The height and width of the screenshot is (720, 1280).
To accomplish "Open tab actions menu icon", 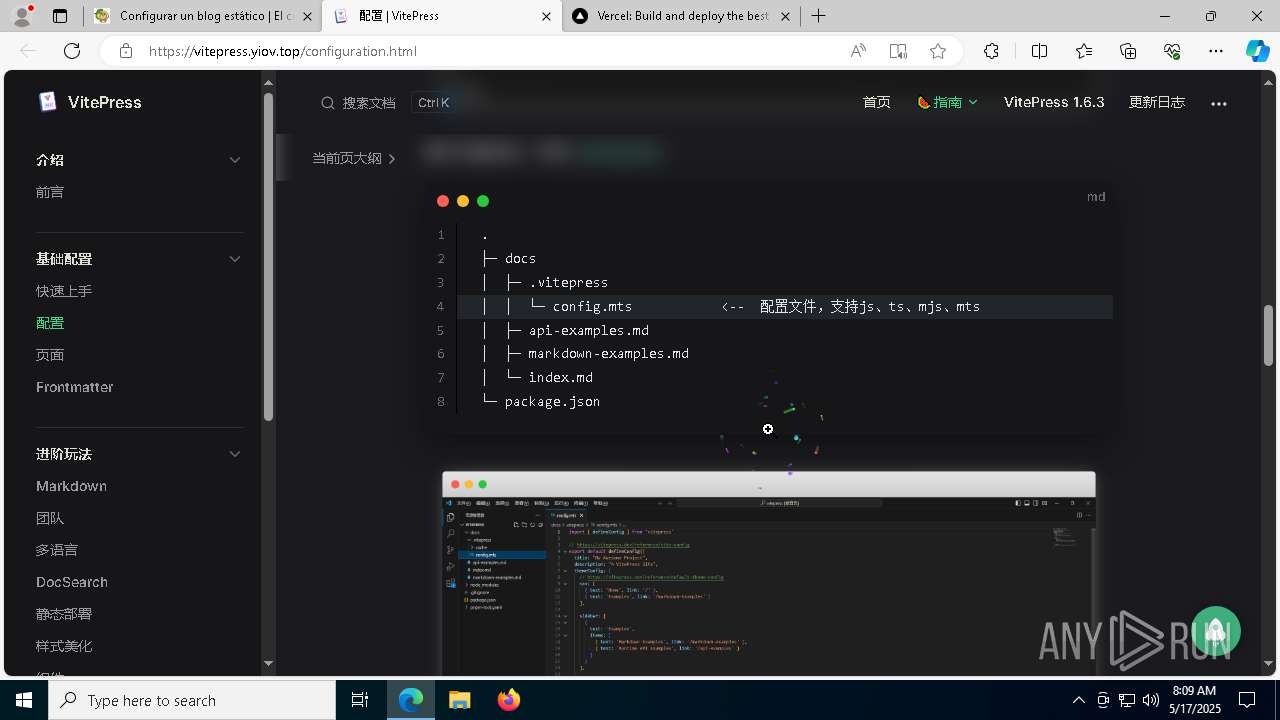I will click(60, 16).
